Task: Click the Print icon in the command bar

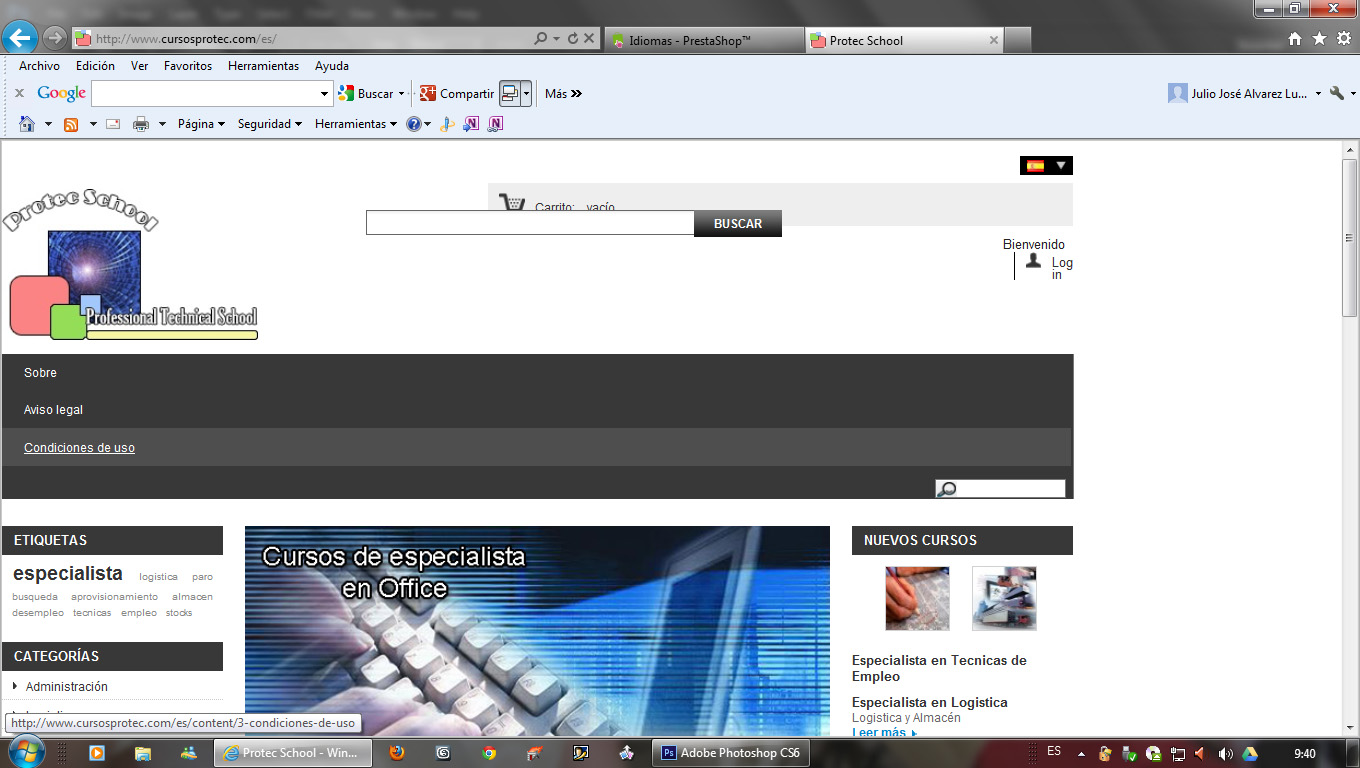Action: click(x=141, y=124)
